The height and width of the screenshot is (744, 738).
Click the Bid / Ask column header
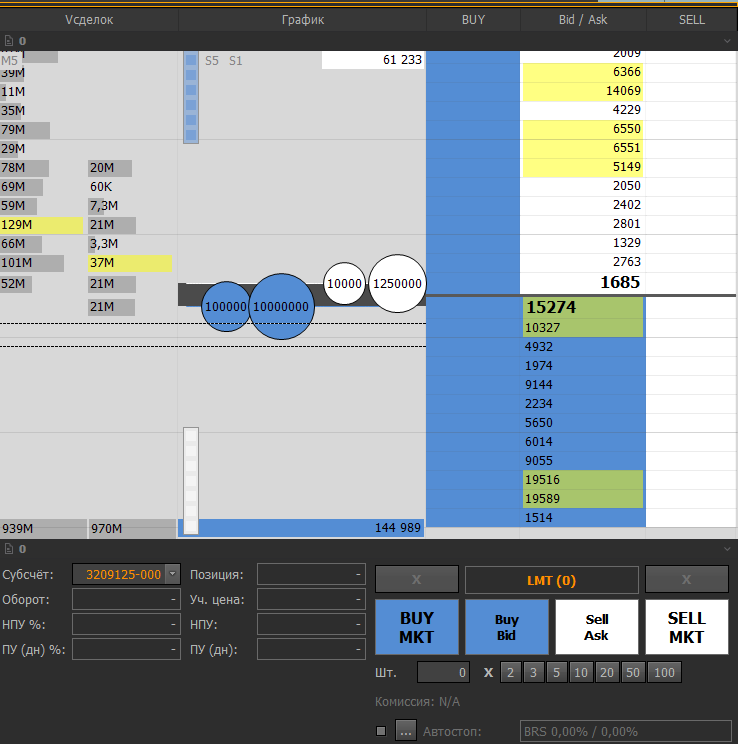(583, 20)
